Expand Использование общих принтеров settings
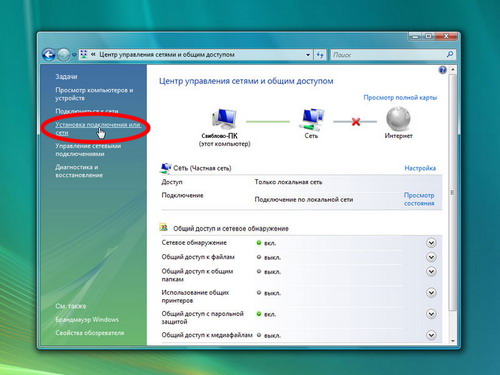This screenshot has height=375, width=500. [431, 293]
